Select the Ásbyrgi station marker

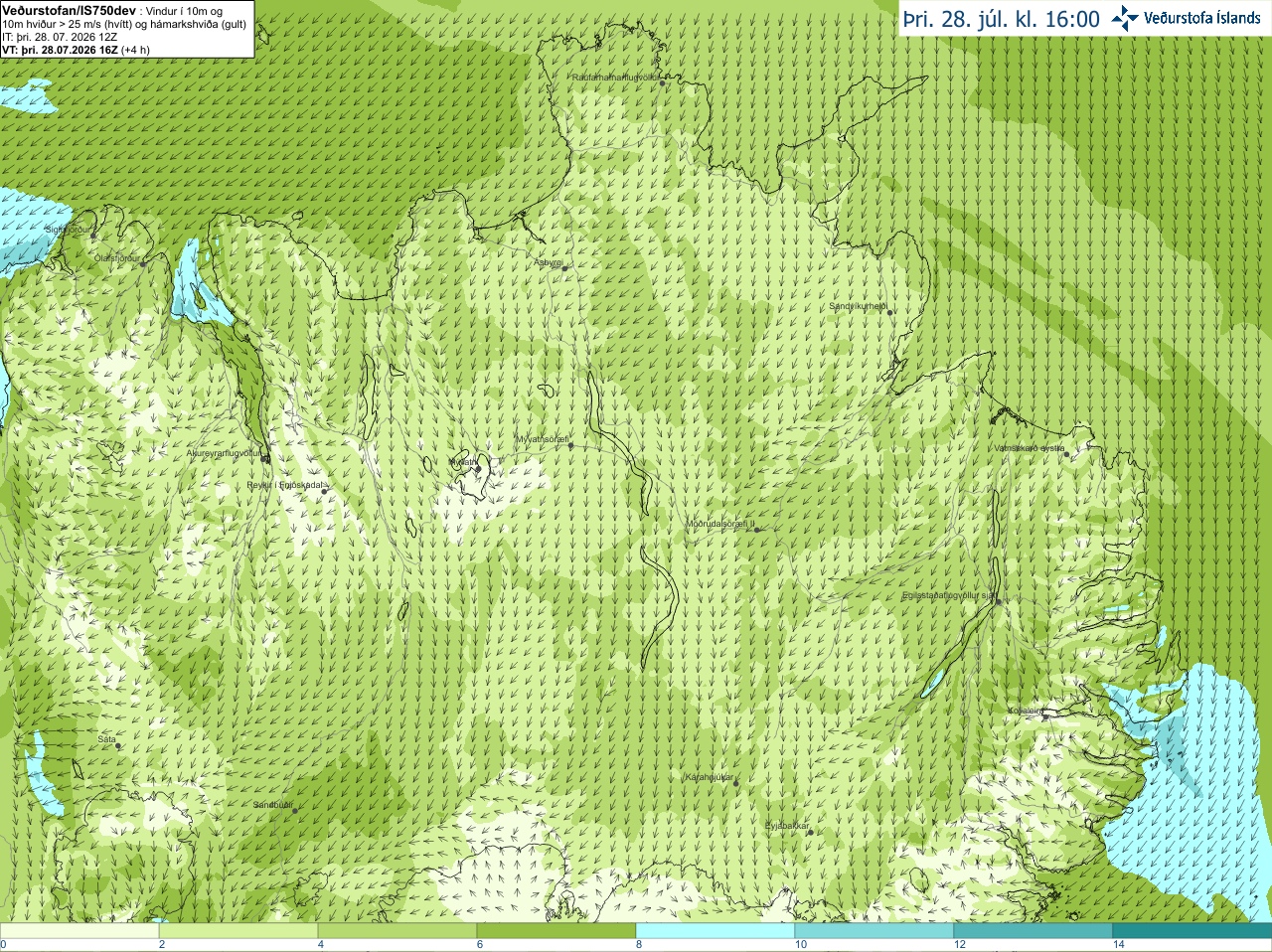(x=564, y=268)
